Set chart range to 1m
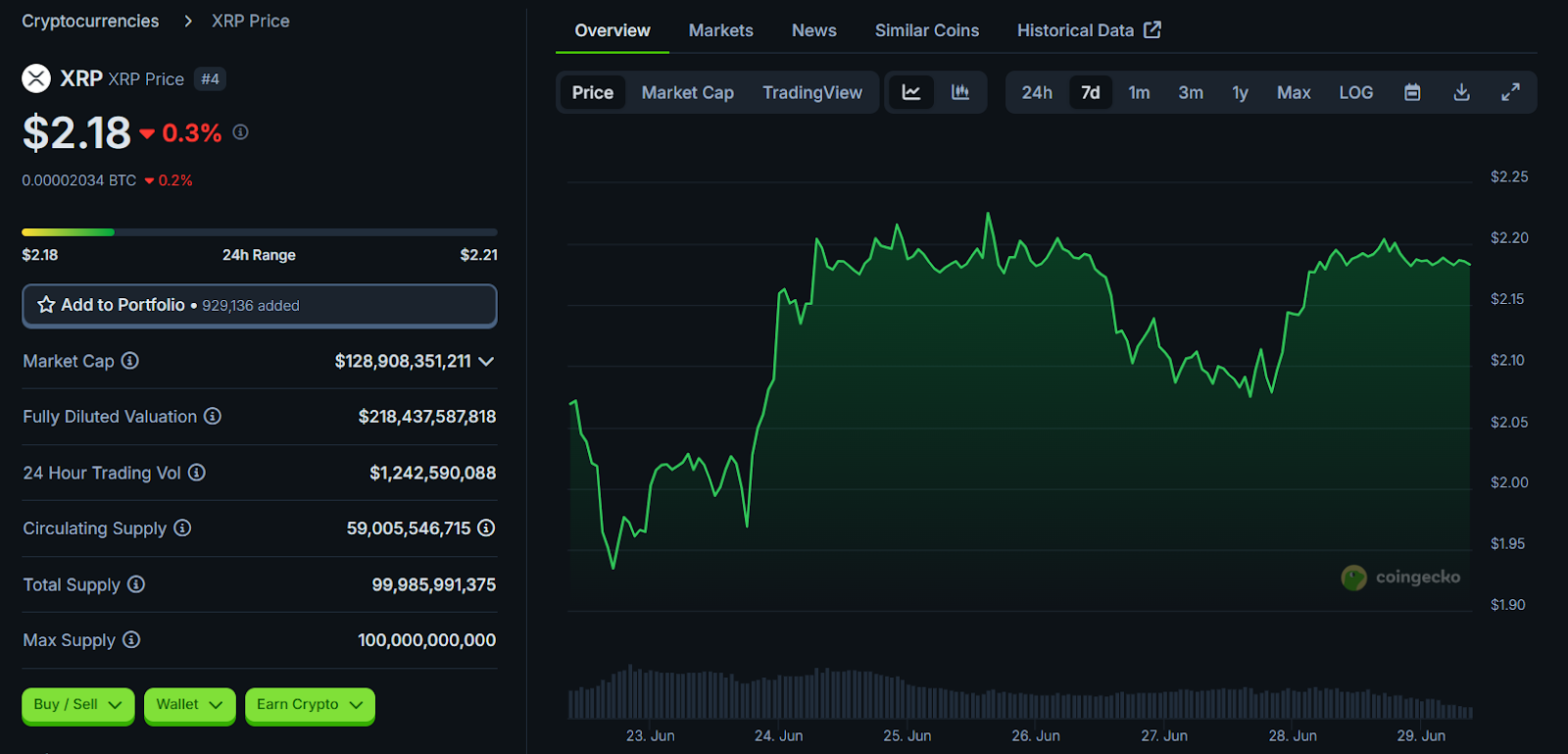Image resolution: width=1568 pixels, height=754 pixels. (x=1139, y=92)
